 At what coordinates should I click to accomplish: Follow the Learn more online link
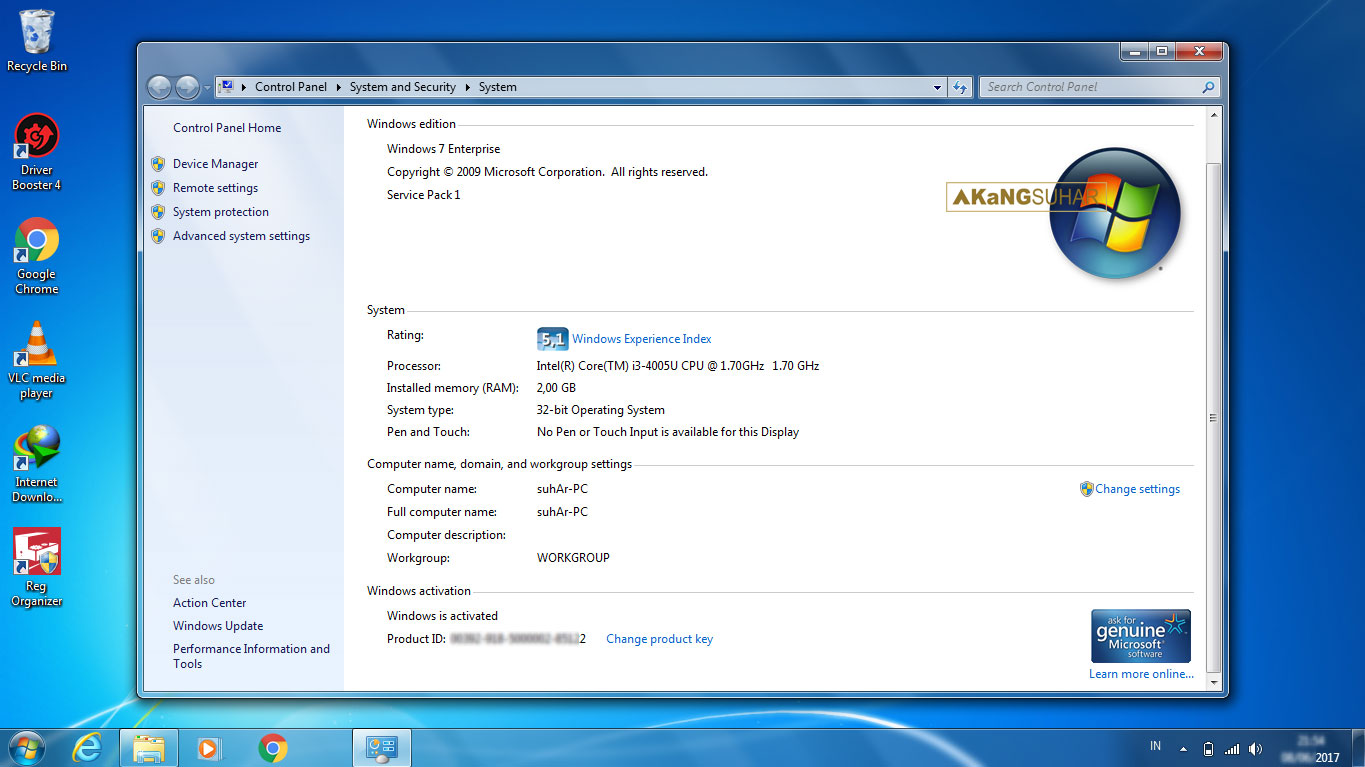[1141, 674]
